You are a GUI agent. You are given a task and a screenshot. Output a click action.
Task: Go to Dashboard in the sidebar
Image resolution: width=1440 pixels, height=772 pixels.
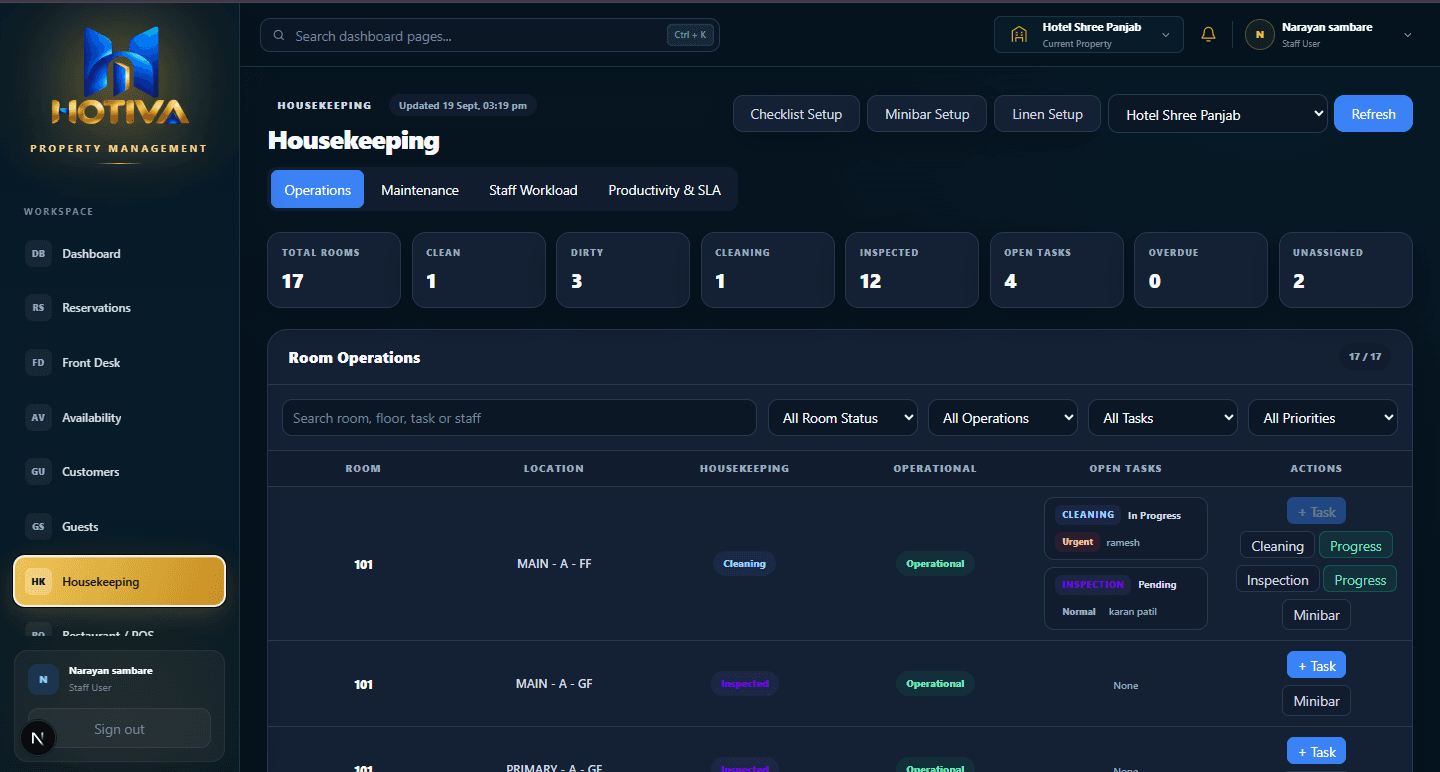[120, 254]
